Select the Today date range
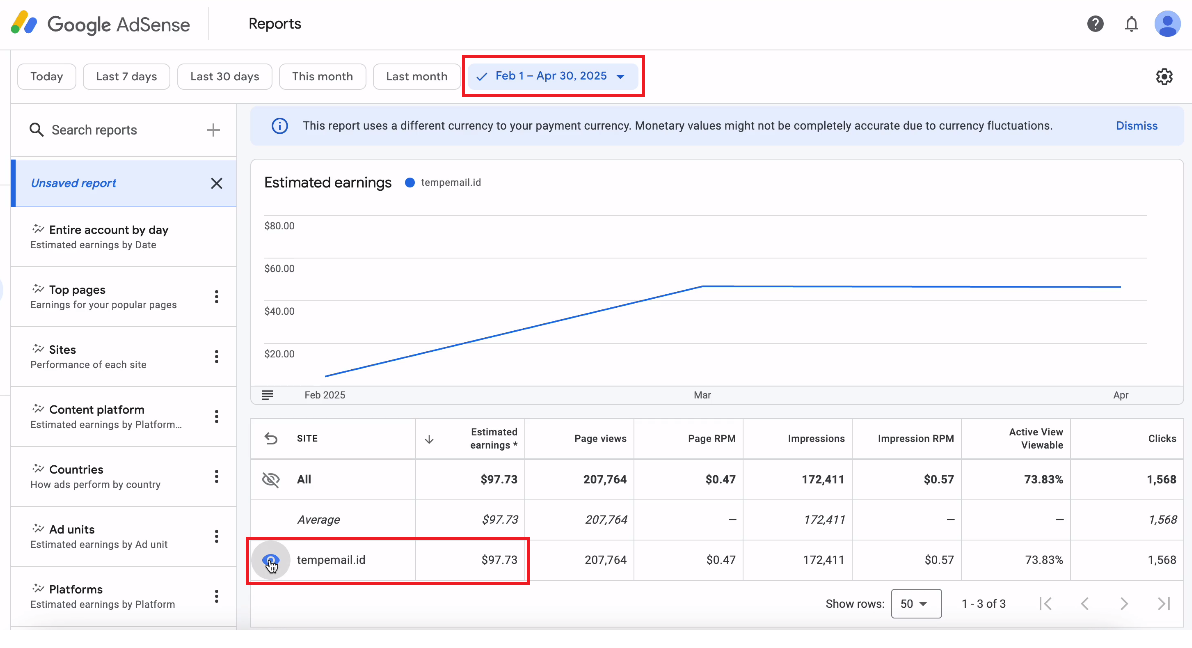This screenshot has height=648, width=1192. tap(46, 77)
